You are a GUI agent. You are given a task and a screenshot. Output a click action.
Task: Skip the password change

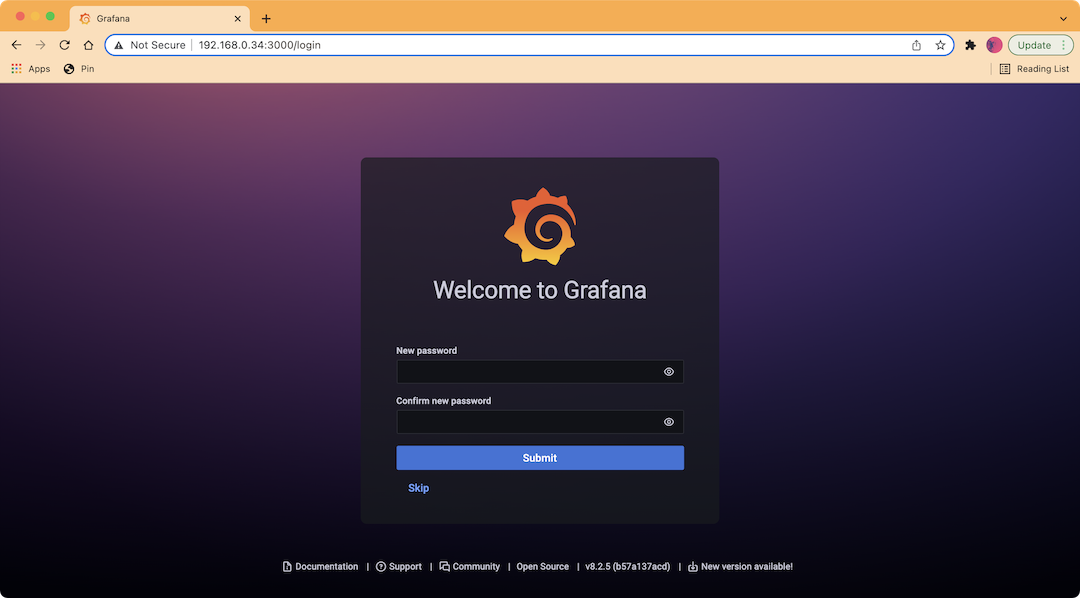pyautogui.click(x=419, y=488)
